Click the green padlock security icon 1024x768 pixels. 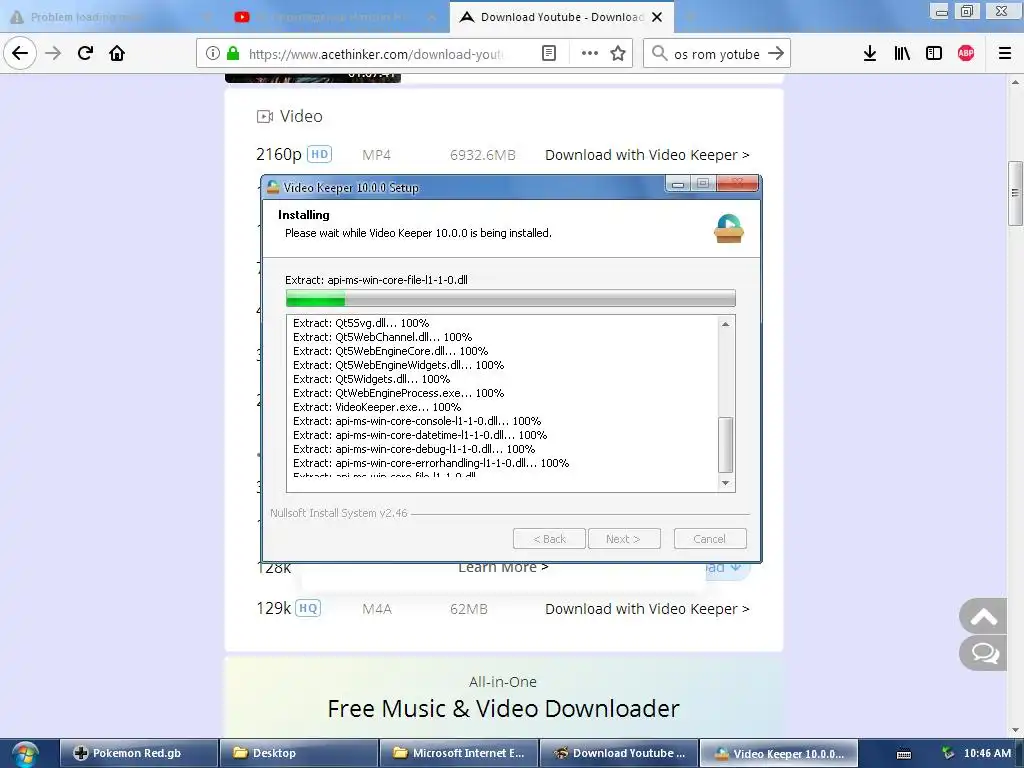[x=233, y=54]
